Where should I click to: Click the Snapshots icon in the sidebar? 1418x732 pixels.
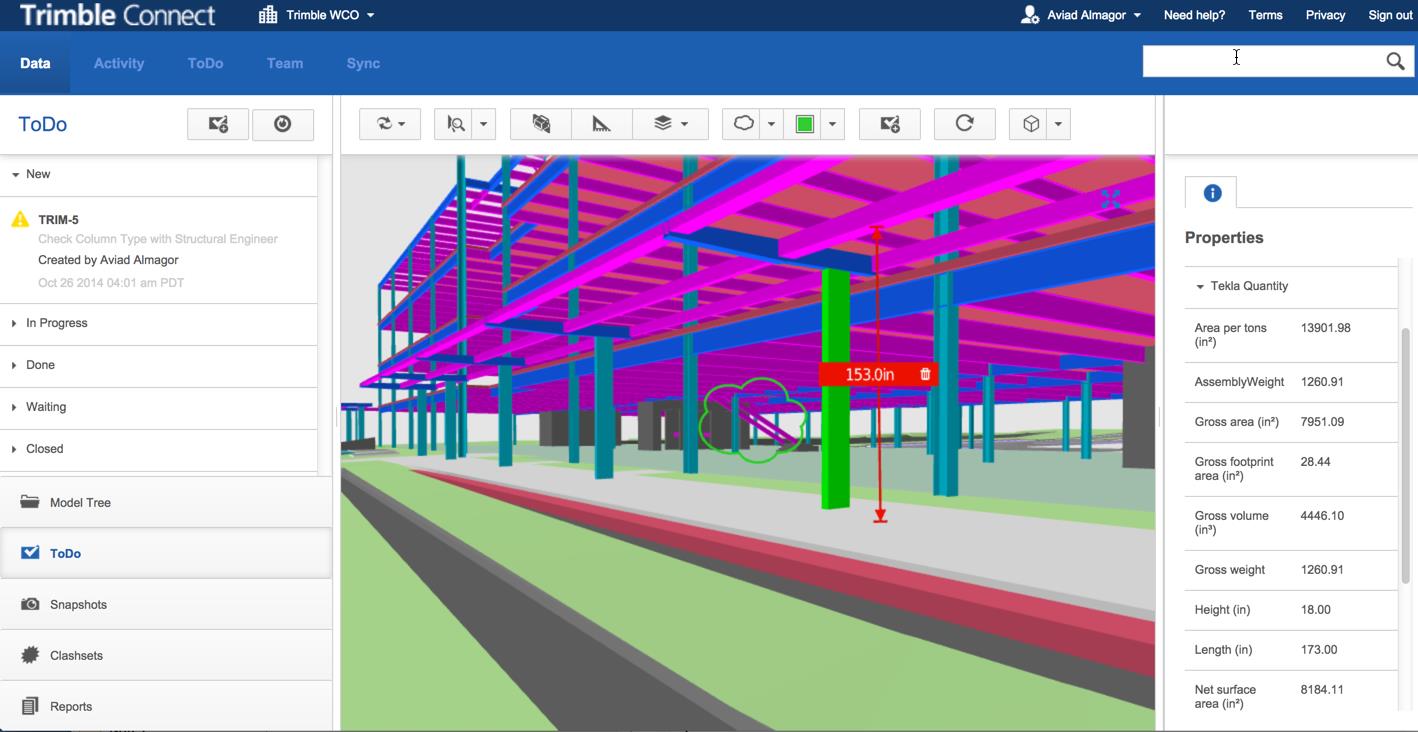(30, 604)
